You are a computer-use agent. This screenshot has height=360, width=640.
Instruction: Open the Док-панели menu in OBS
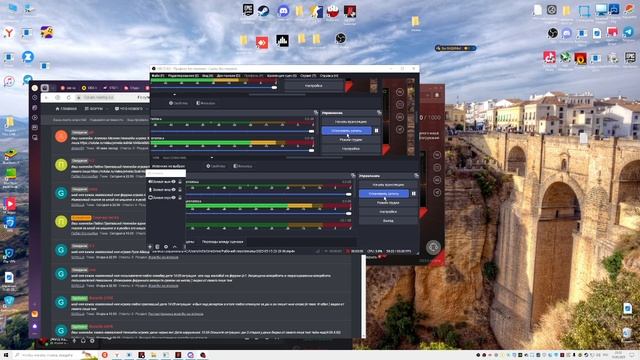click(x=228, y=76)
